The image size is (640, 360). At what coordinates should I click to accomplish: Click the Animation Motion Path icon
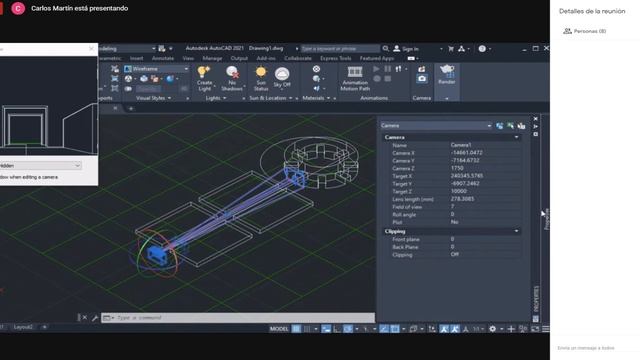coord(355,72)
